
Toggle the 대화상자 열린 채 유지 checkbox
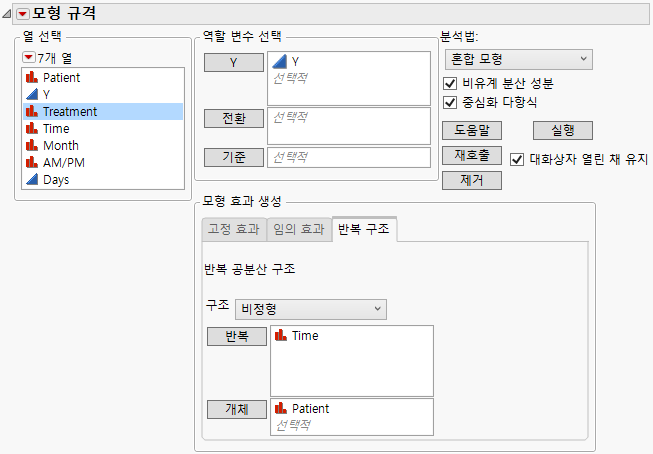(517, 158)
